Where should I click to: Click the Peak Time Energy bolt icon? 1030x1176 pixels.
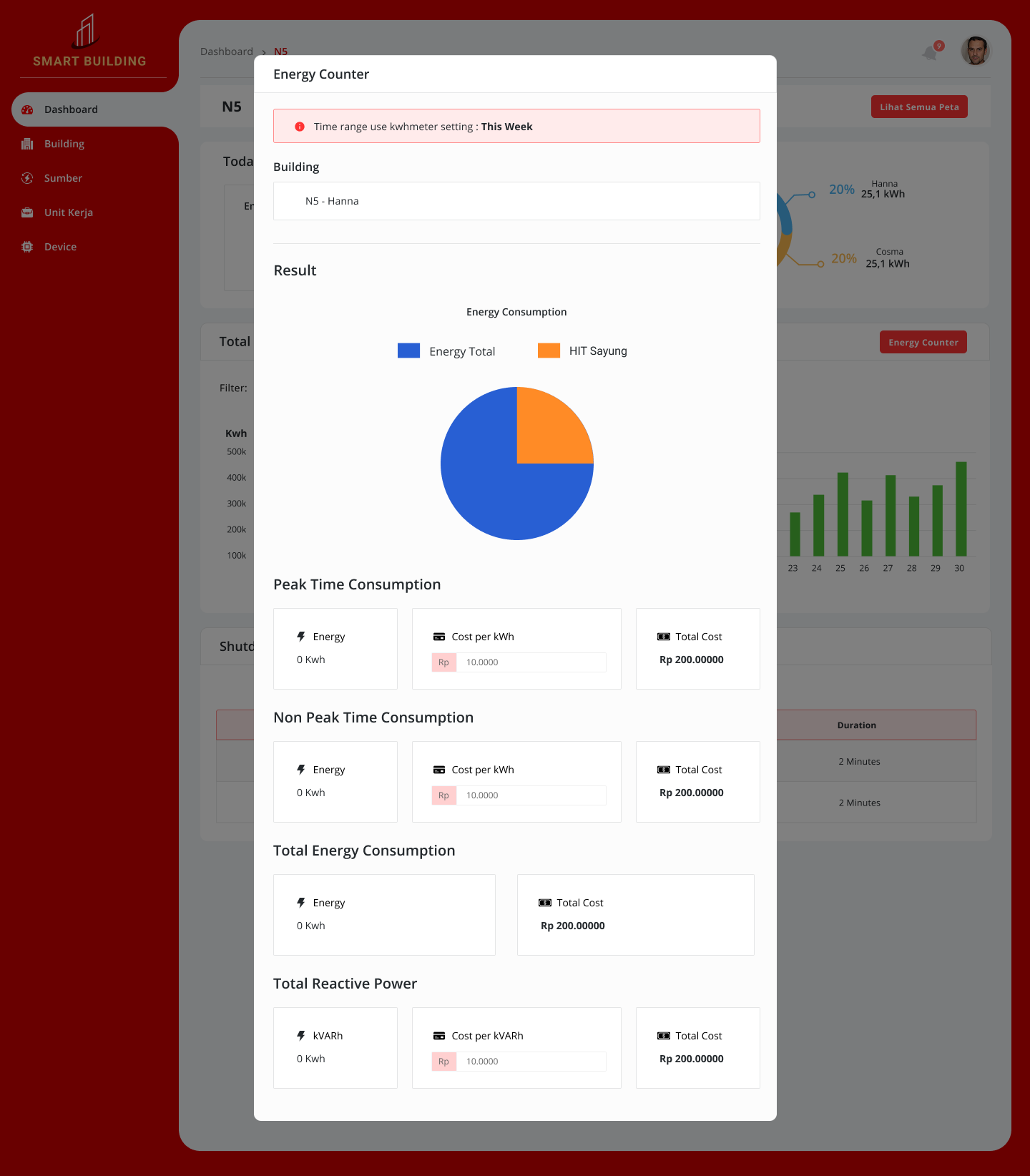pos(301,637)
